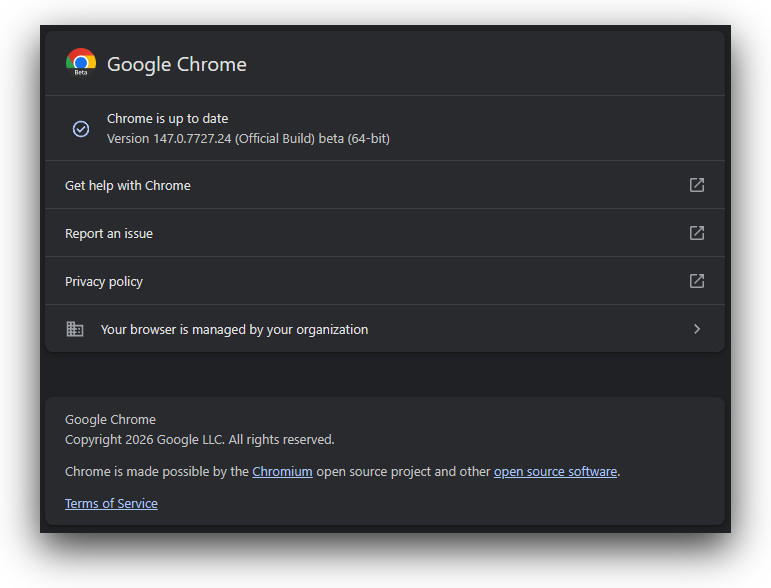Click external link icon for Privacy policy
The width and height of the screenshot is (771, 588).
[697, 281]
